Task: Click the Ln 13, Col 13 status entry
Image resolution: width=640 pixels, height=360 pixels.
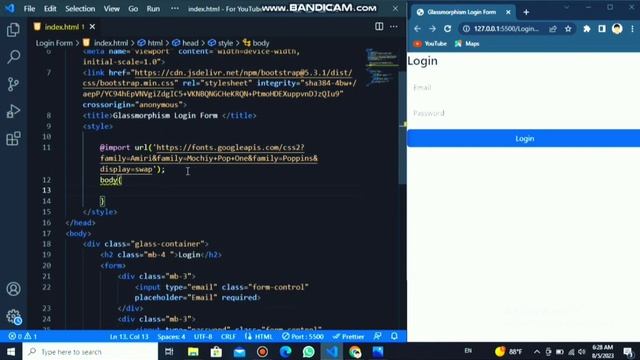Action: (x=129, y=337)
